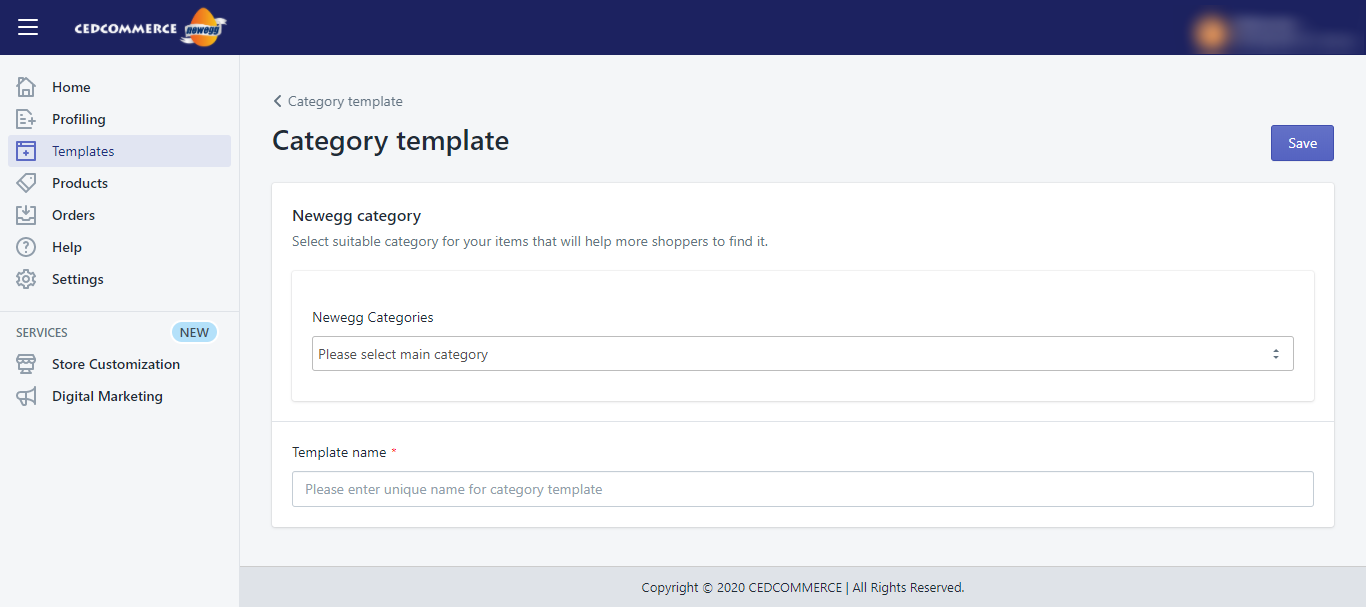The width and height of the screenshot is (1366, 607).
Task: Open Profiling section
Action: [x=120, y=119]
